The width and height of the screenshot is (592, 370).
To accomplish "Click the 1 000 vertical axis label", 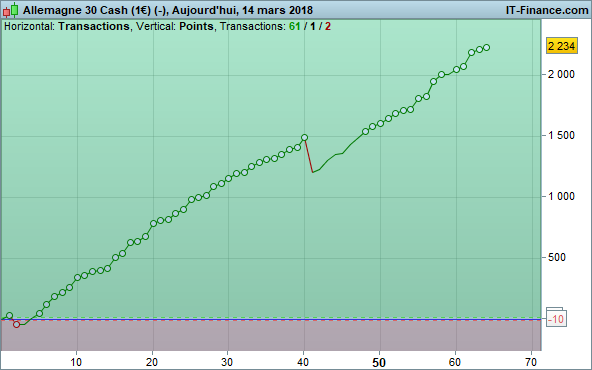I will coord(561,196).
